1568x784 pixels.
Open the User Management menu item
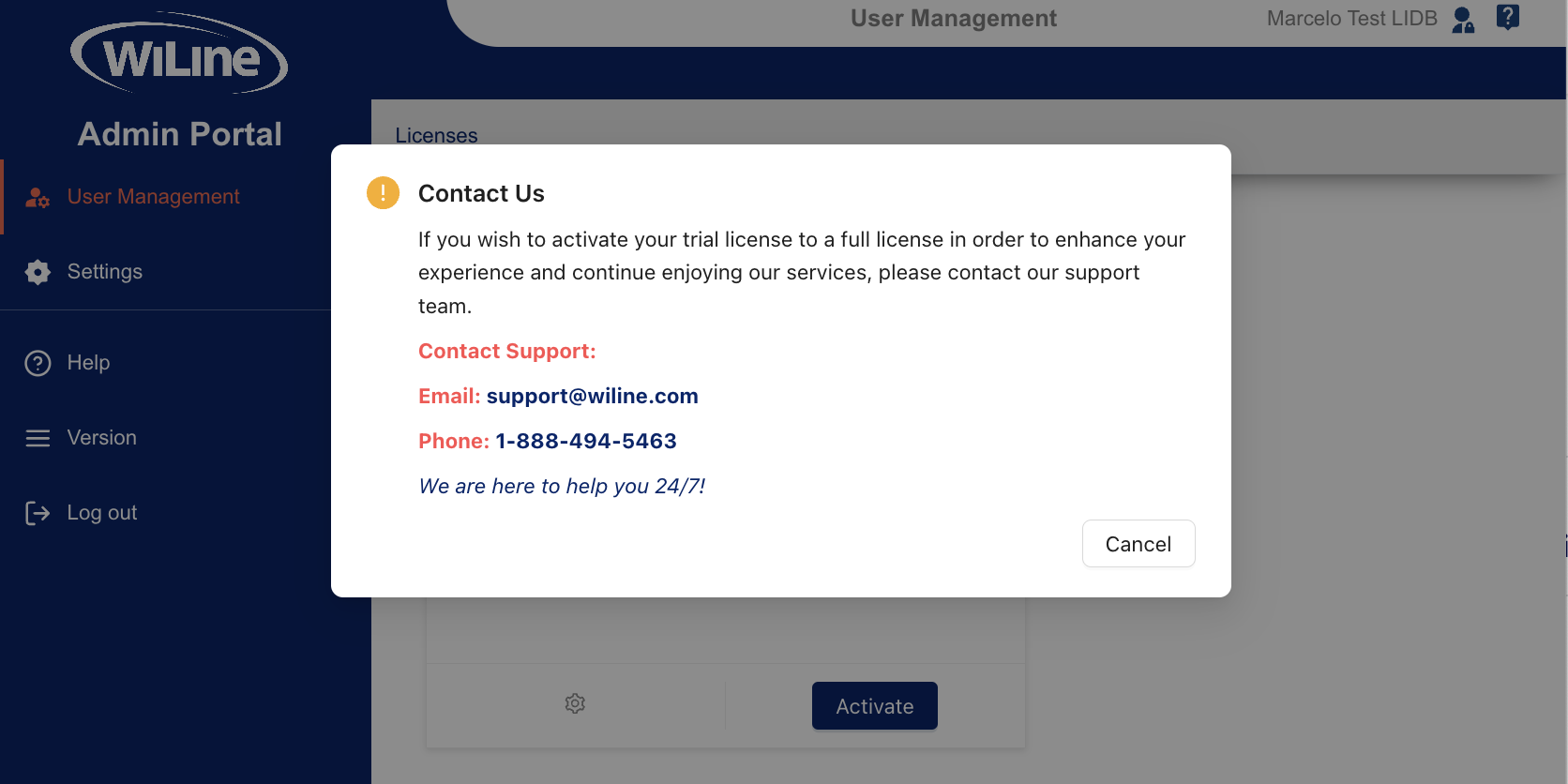pyautogui.click(x=154, y=197)
